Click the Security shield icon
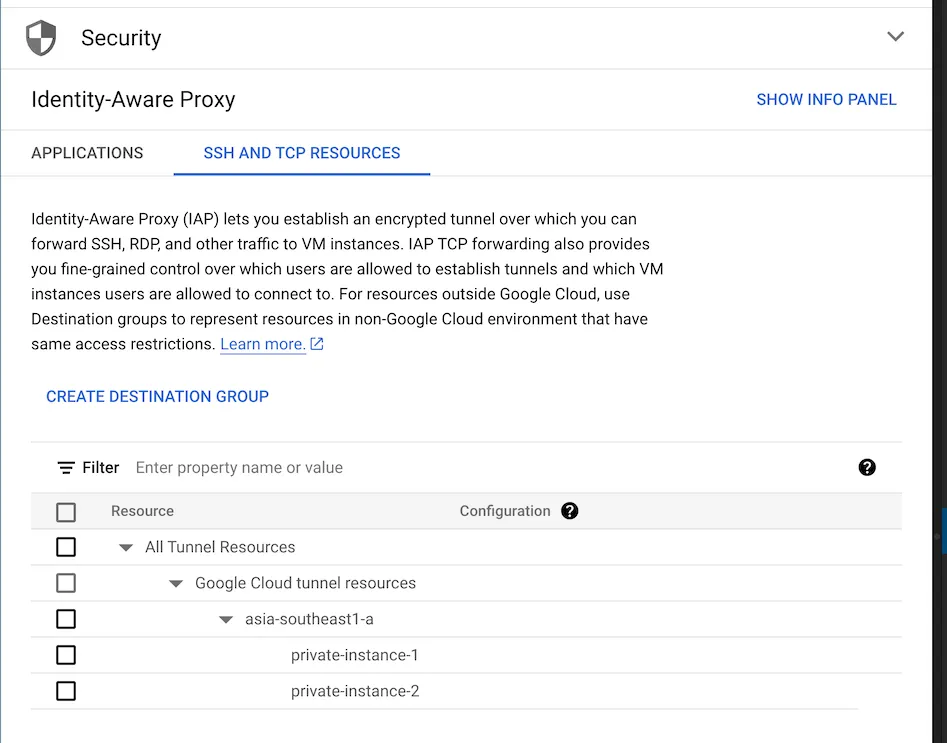Image resolution: width=947 pixels, height=743 pixels. point(41,36)
